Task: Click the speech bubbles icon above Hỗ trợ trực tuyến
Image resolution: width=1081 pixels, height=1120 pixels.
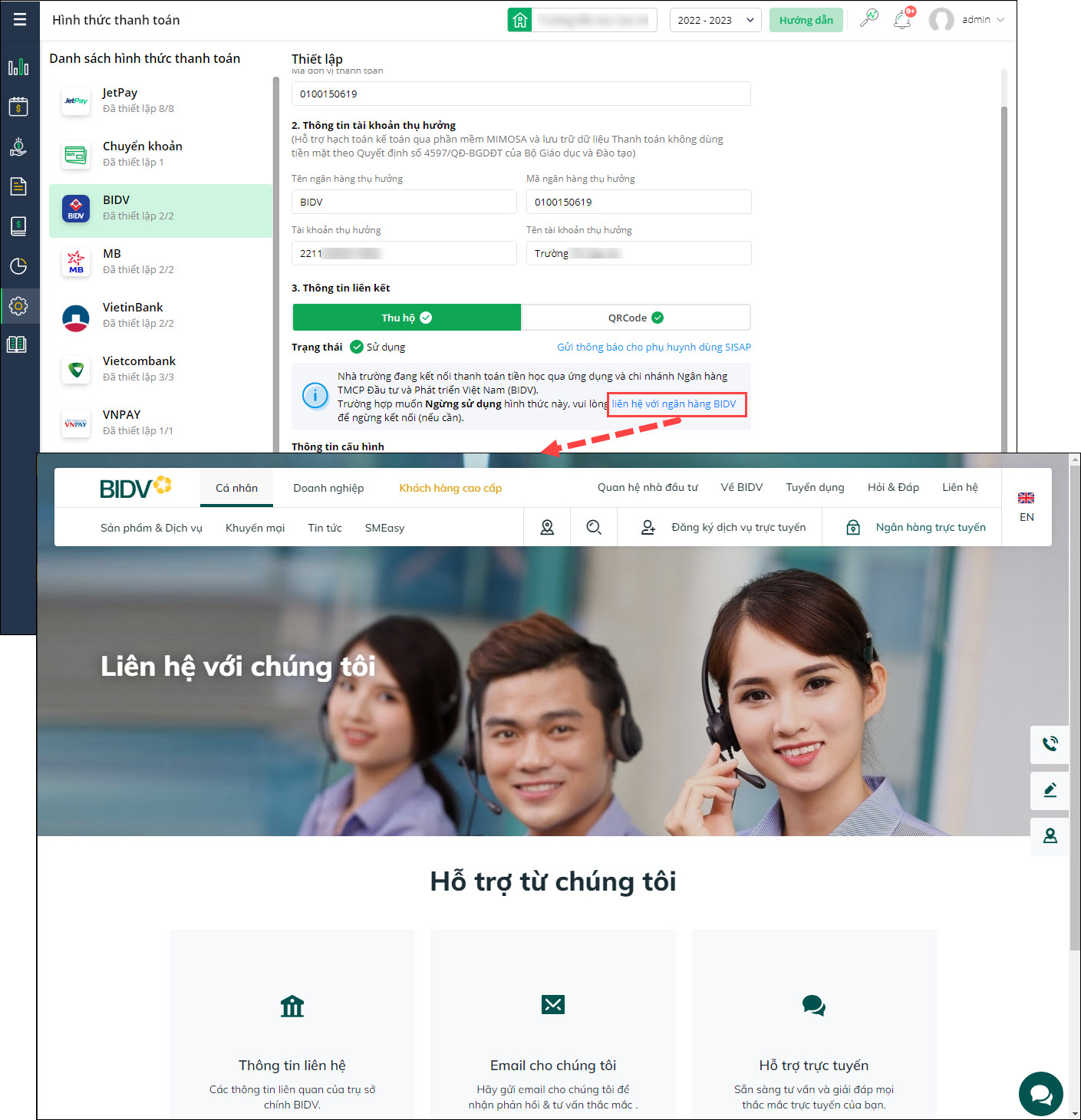Action: click(x=814, y=1006)
